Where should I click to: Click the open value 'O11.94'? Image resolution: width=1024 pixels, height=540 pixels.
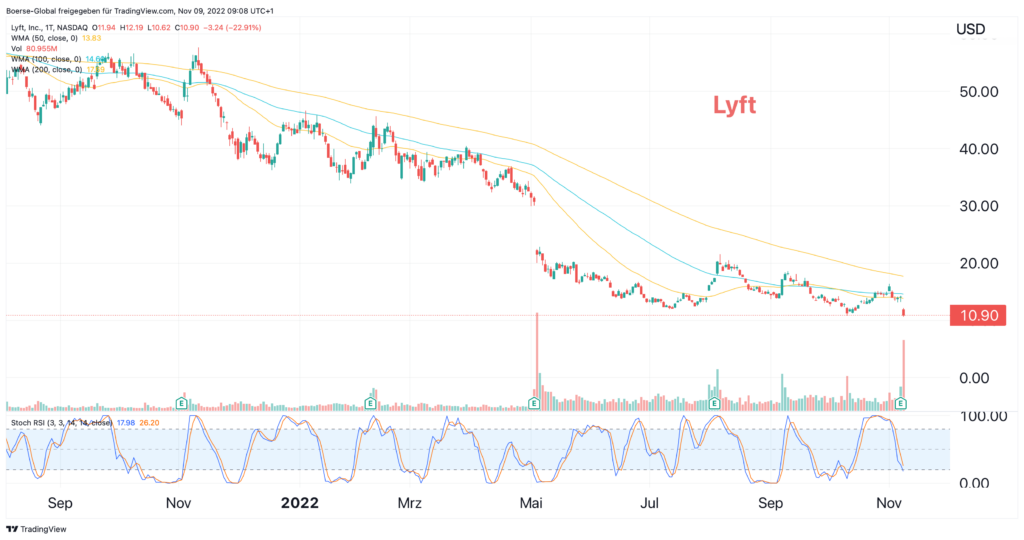104,28
